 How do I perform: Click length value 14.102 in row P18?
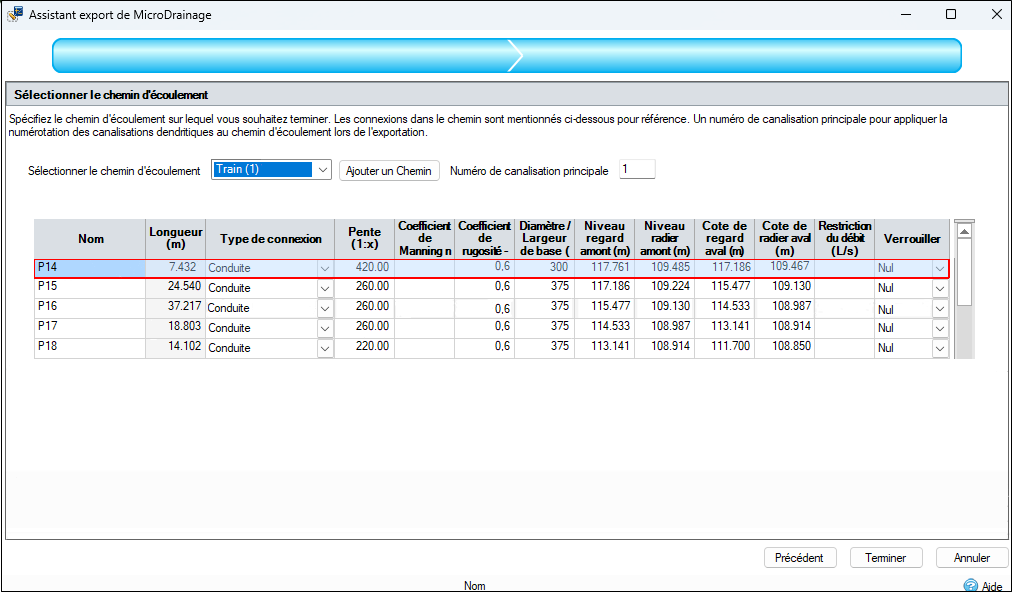[x=176, y=348]
